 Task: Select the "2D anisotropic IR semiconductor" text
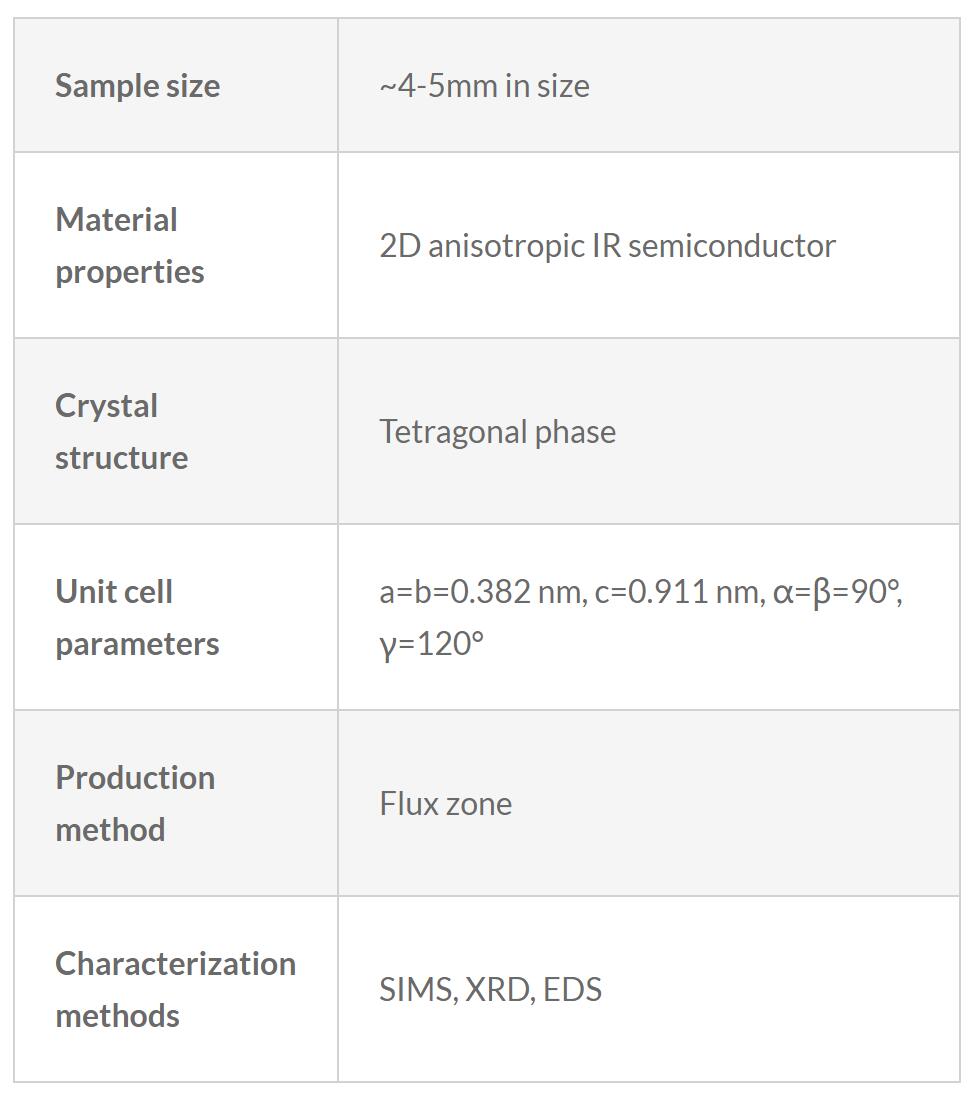(x=607, y=246)
